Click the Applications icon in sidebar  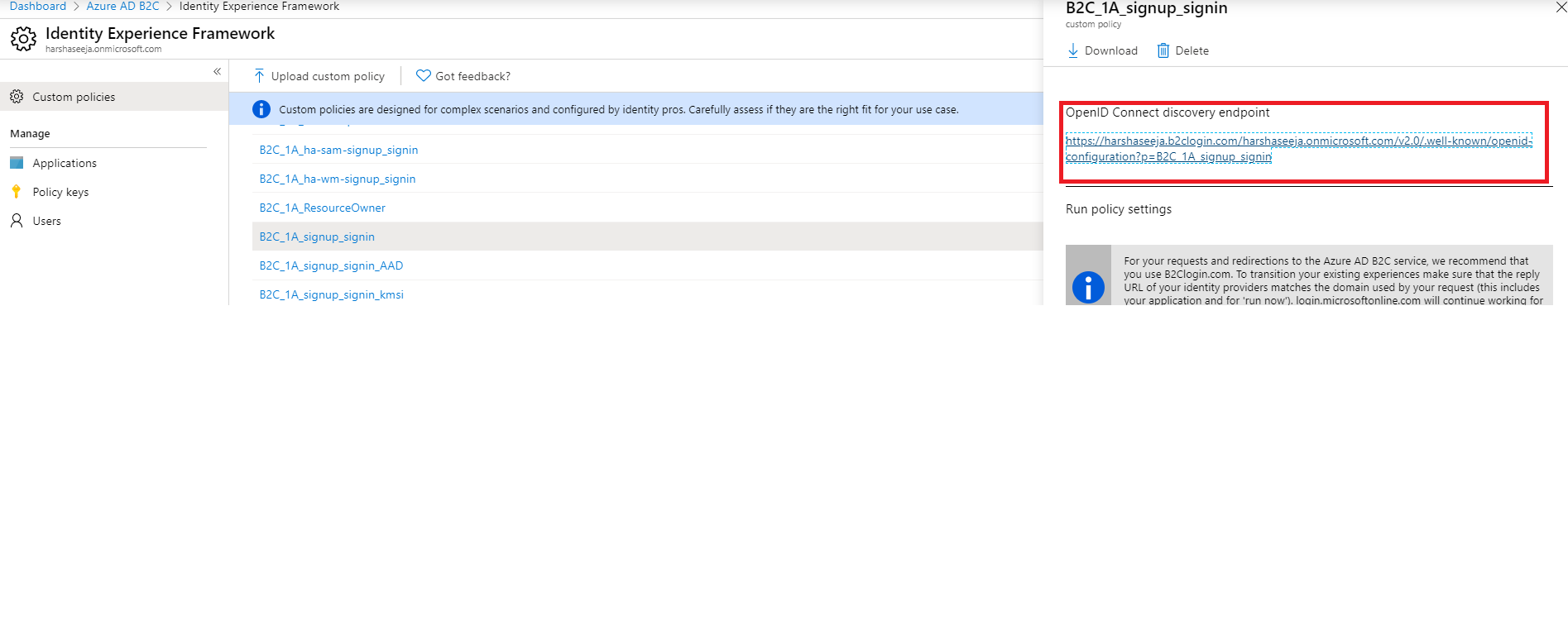[17, 163]
